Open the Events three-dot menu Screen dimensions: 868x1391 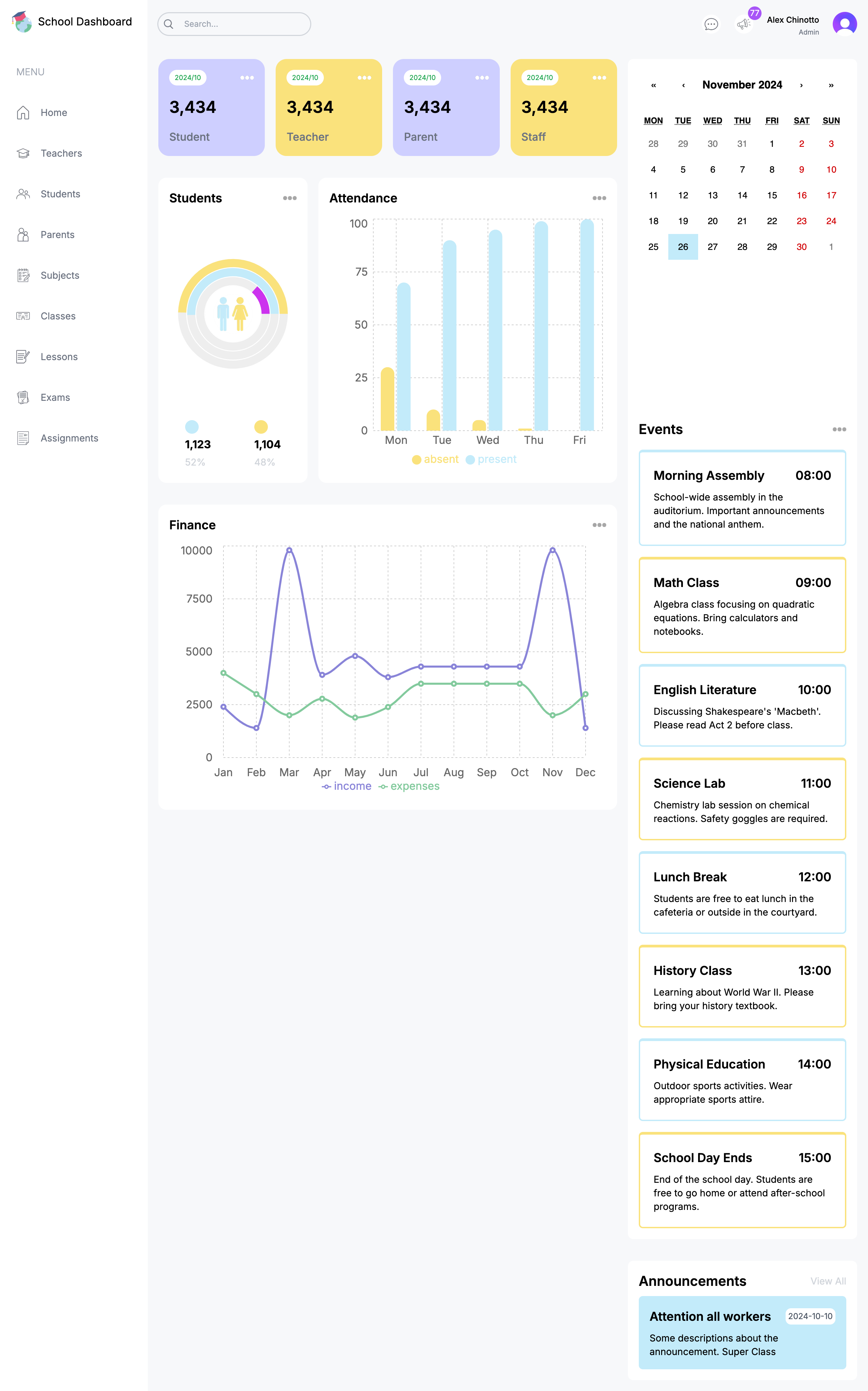click(839, 429)
